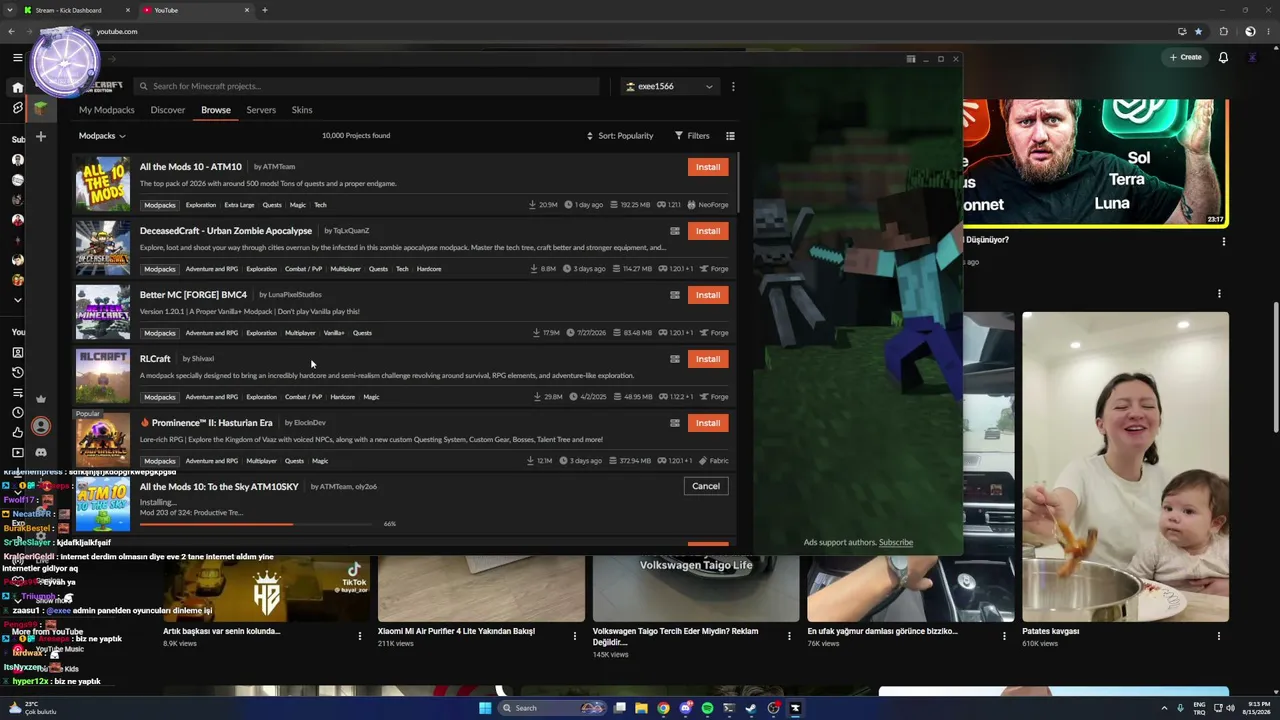Open server pack options for RLCraft

(675, 359)
